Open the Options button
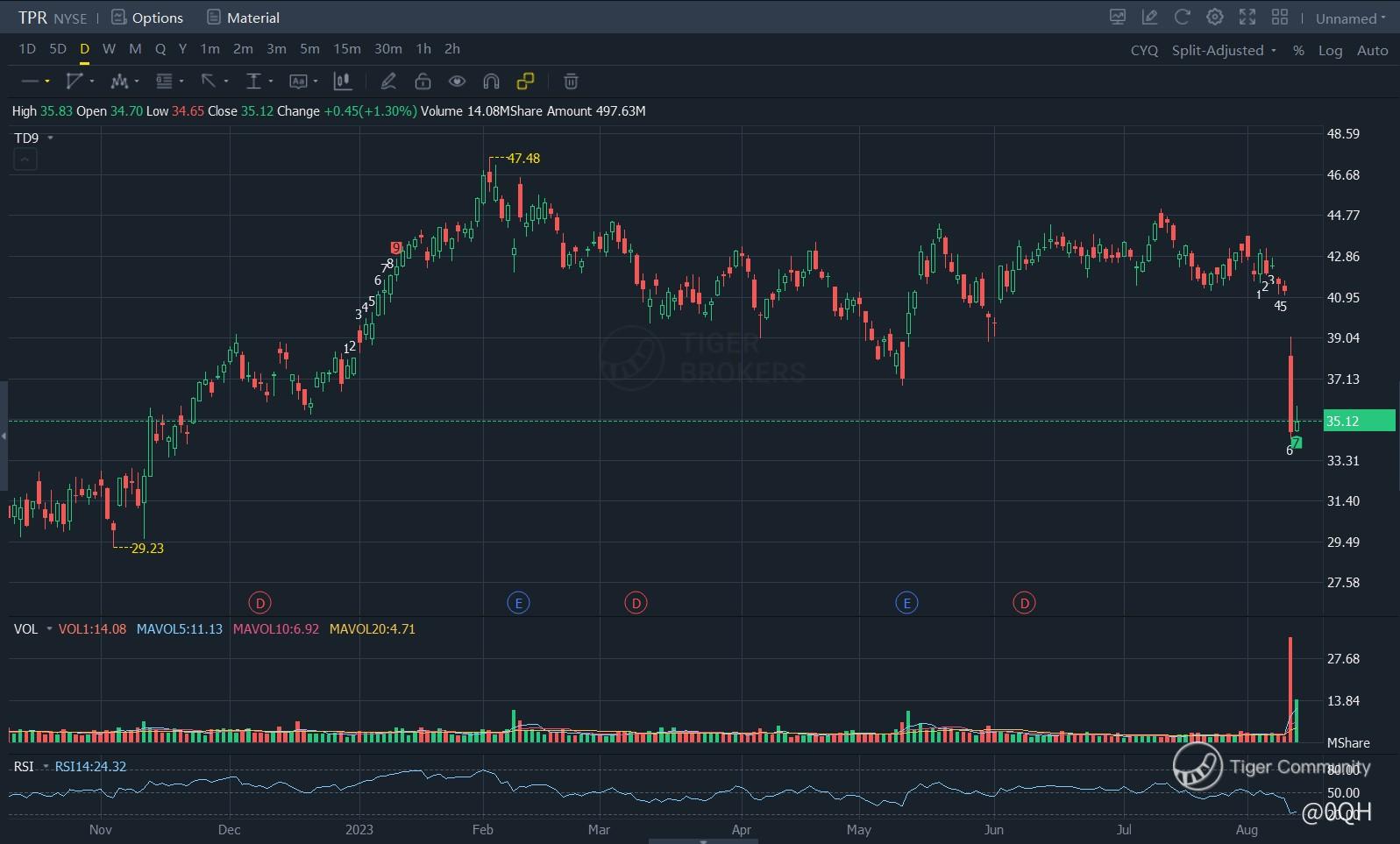The height and width of the screenshot is (844, 1400). (x=147, y=18)
